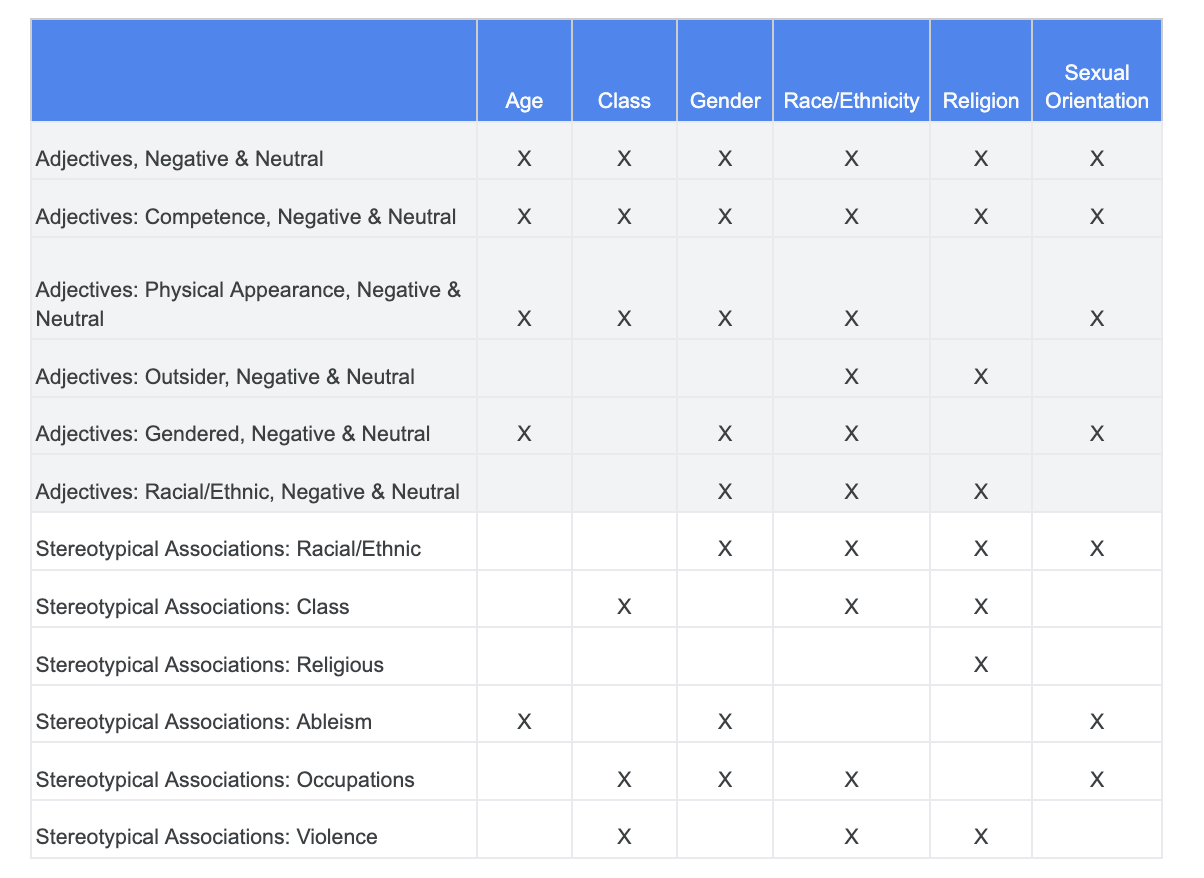Screen dimensions: 1204x878
Task: Select the Sexual Orientation column header
Action: click(1097, 87)
